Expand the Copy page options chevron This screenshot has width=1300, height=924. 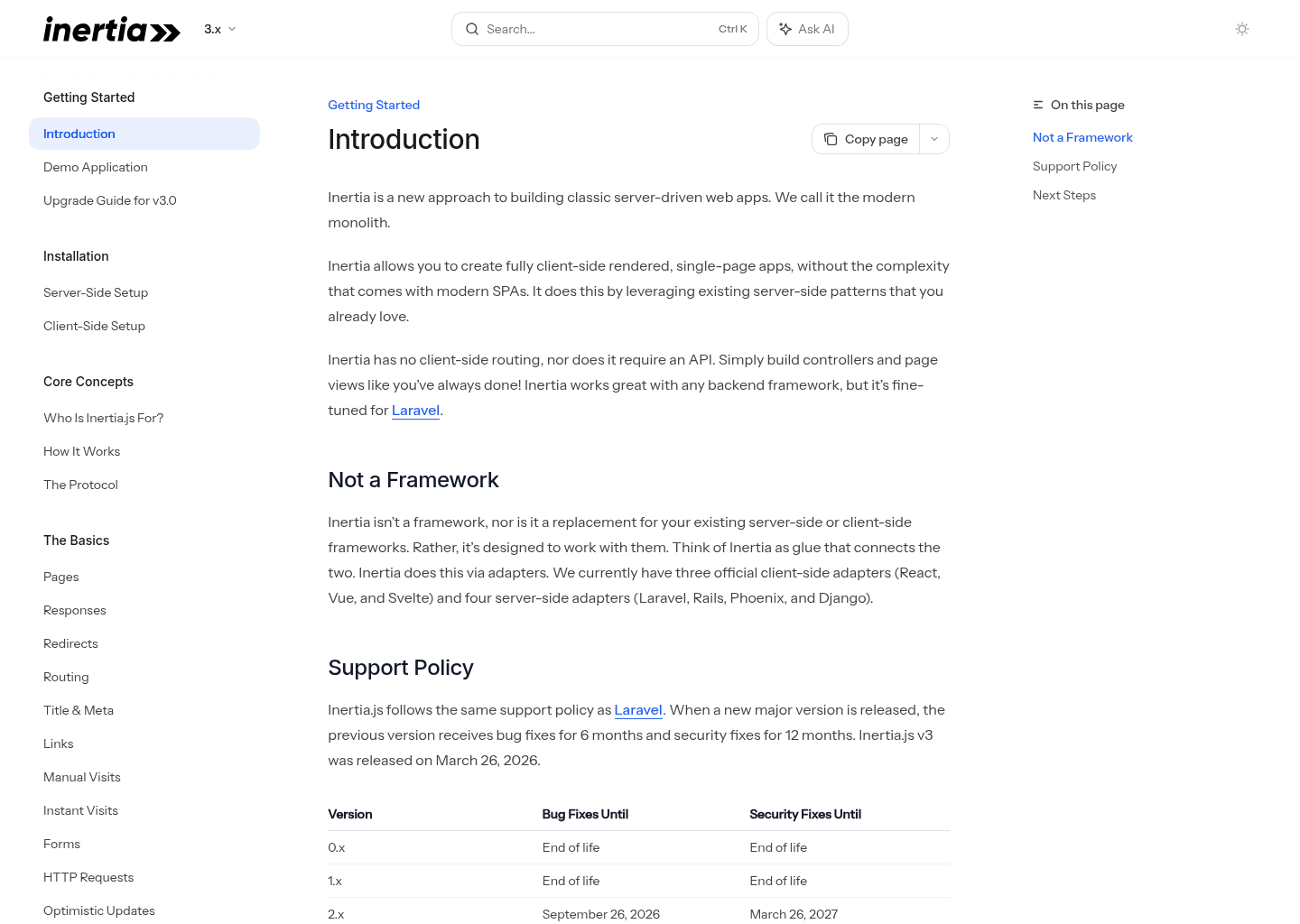click(x=934, y=139)
